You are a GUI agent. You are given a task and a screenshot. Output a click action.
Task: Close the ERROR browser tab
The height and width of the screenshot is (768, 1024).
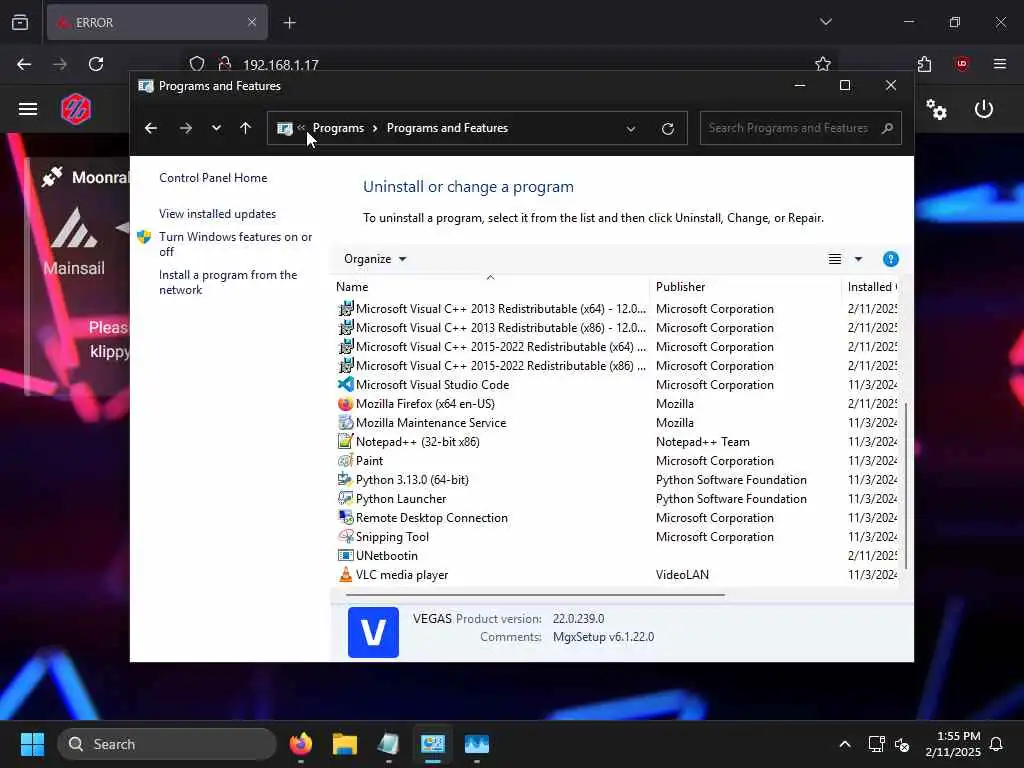pos(252,22)
